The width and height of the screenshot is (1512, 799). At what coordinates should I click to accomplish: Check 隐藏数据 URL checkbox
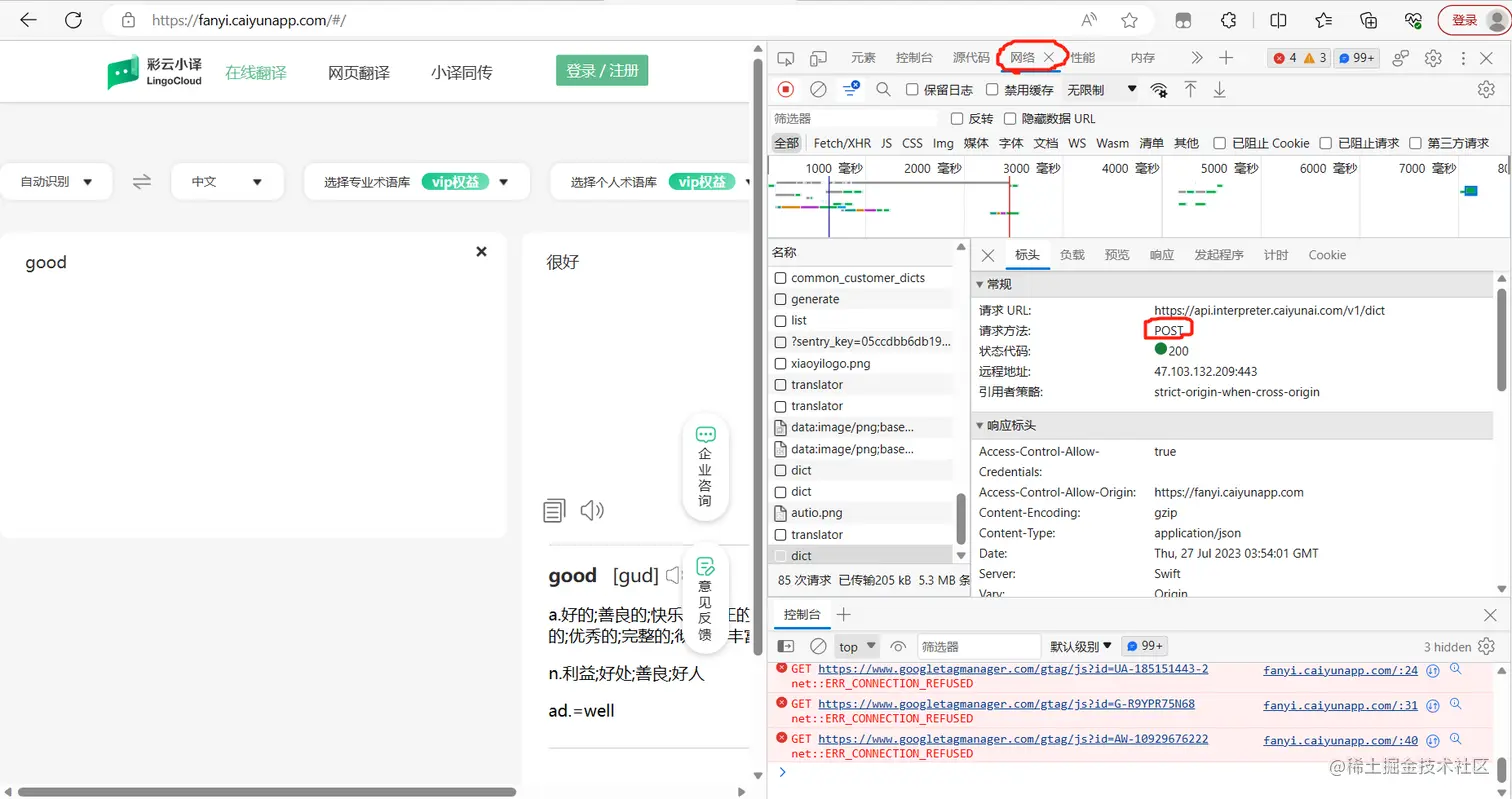1011,118
